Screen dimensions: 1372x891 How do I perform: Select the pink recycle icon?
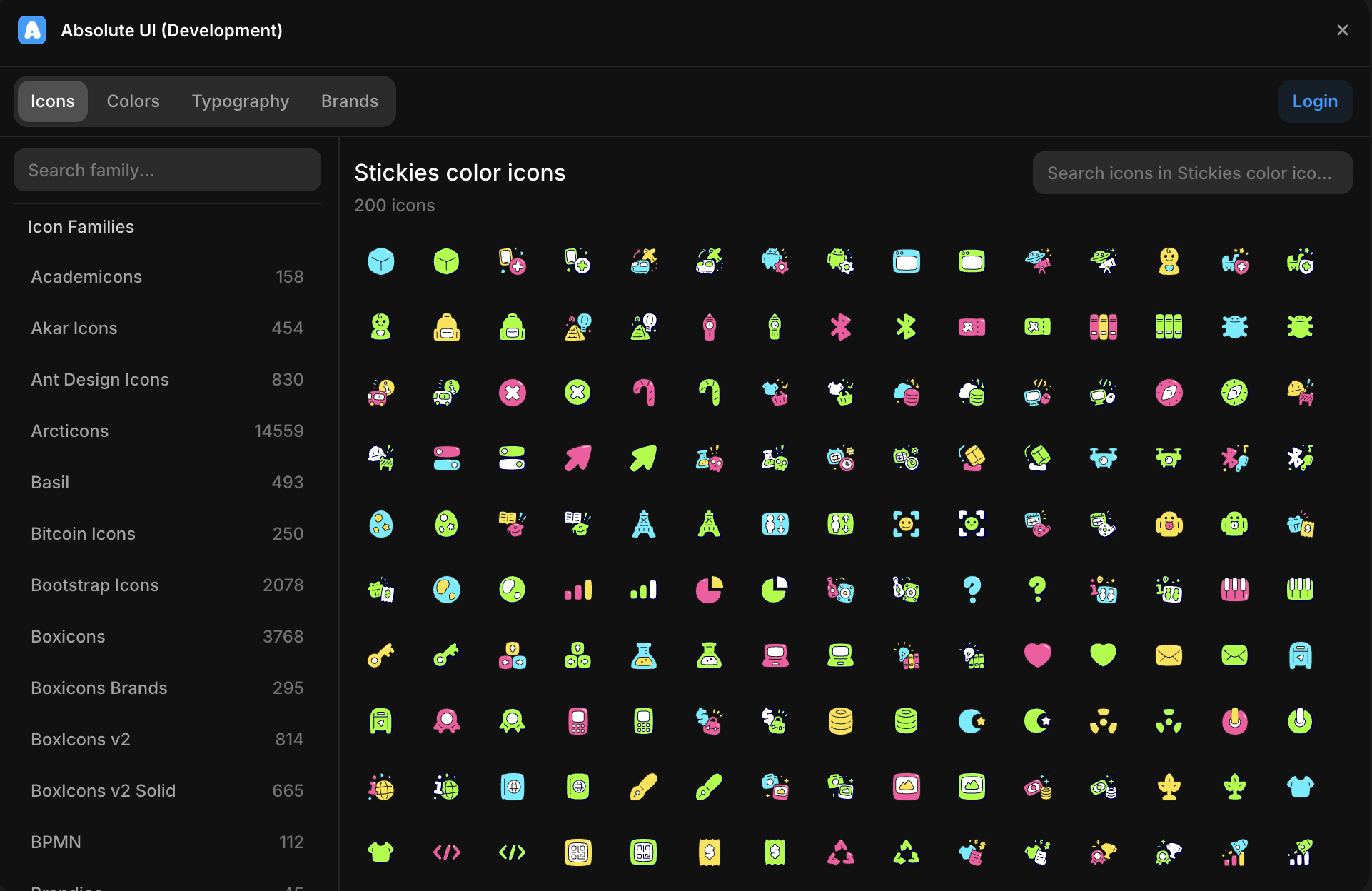click(x=841, y=852)
